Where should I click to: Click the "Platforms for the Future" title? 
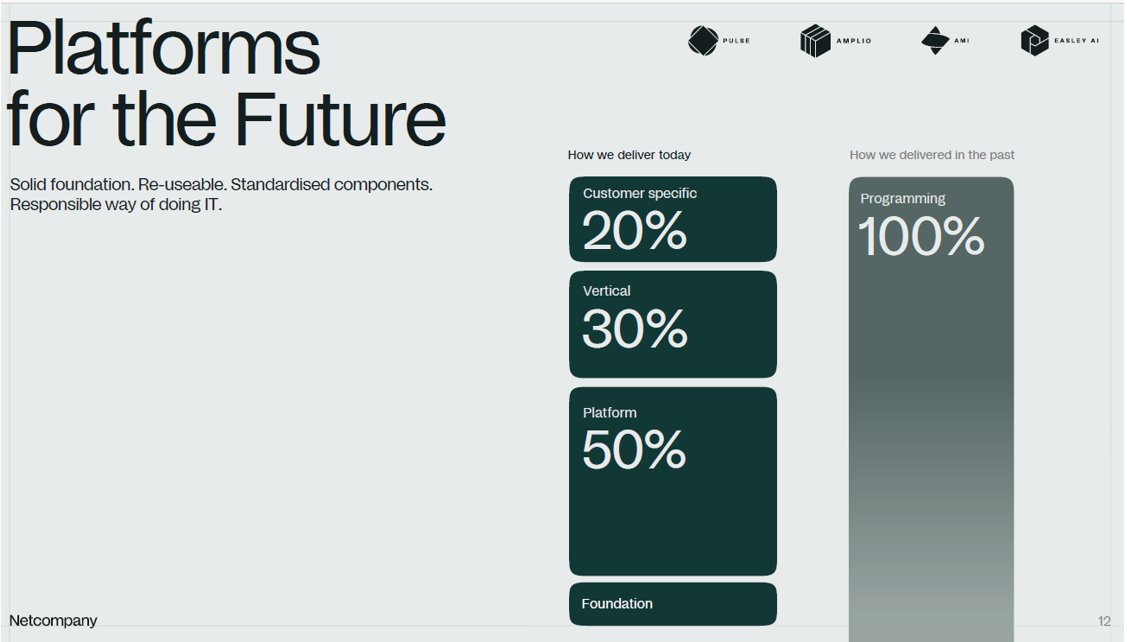click(226, 84)
